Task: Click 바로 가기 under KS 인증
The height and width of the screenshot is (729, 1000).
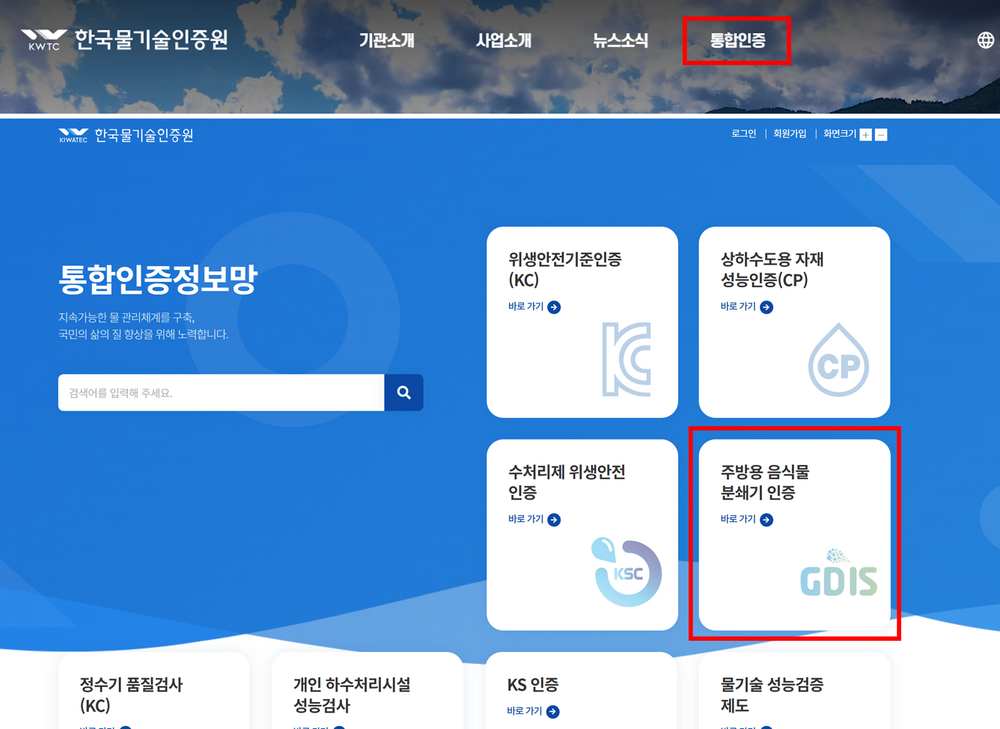Action: (534, 711)
